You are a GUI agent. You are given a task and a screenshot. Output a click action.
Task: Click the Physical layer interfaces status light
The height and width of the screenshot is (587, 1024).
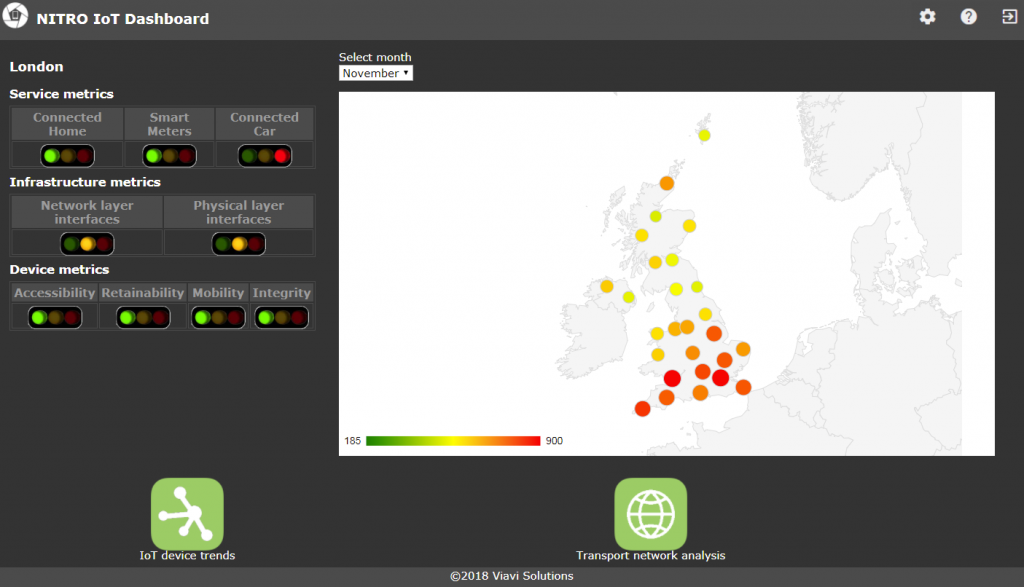238,244
